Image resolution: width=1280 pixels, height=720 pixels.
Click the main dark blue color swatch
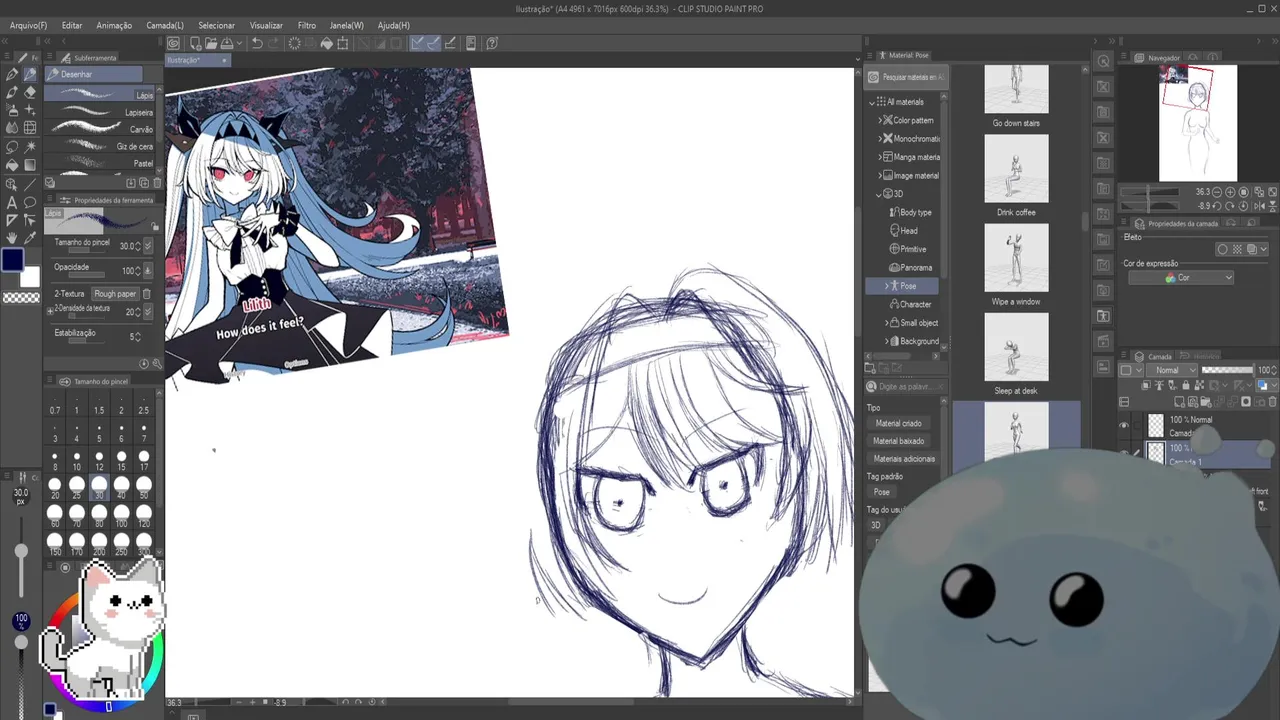(x=12, y=260)
